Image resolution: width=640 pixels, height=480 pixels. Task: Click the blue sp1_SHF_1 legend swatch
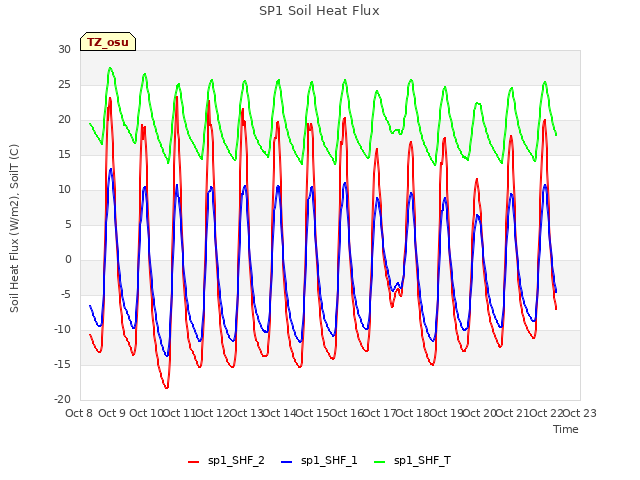[x=287, y=462]
